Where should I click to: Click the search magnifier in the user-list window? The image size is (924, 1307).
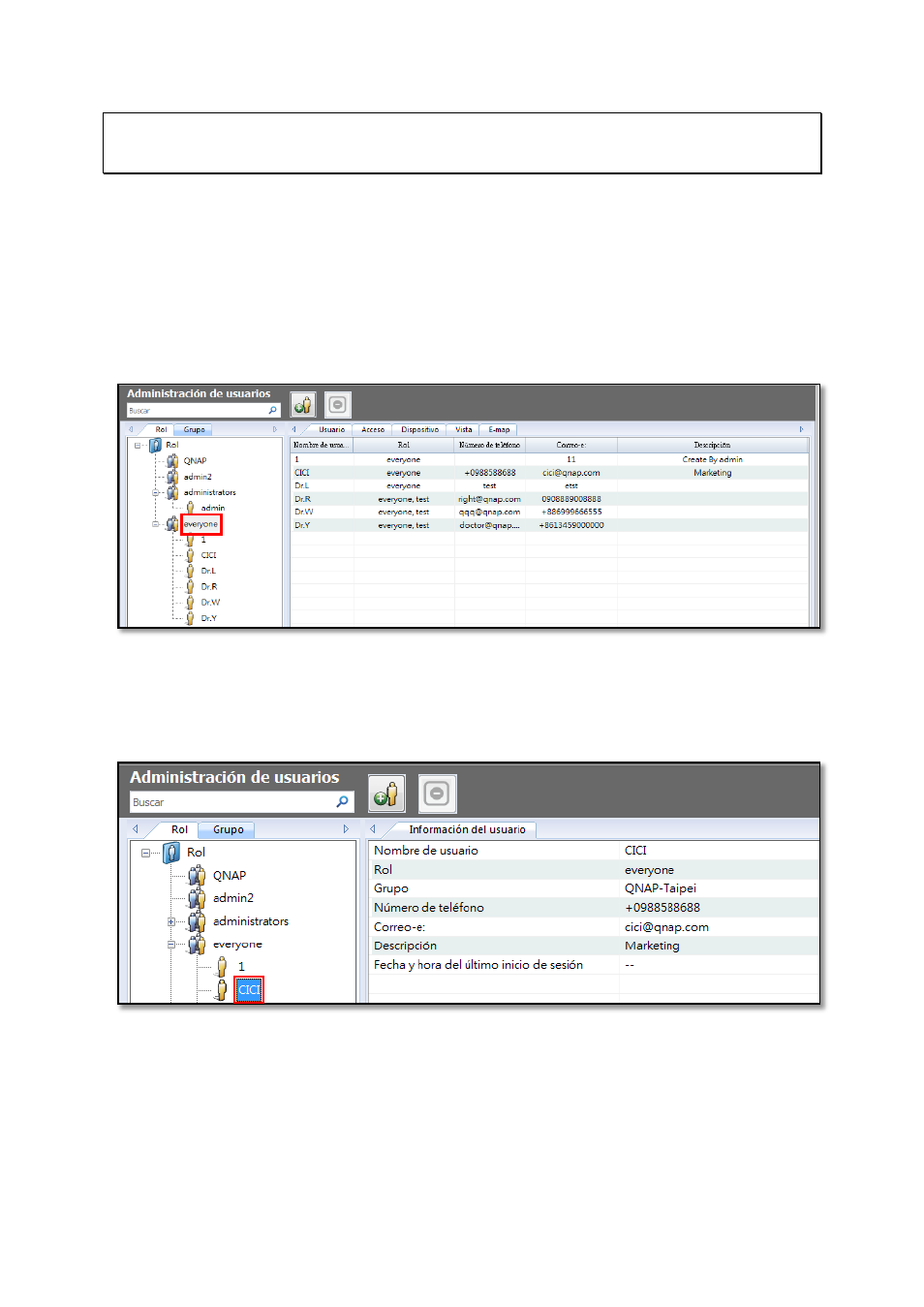(273, 411)
